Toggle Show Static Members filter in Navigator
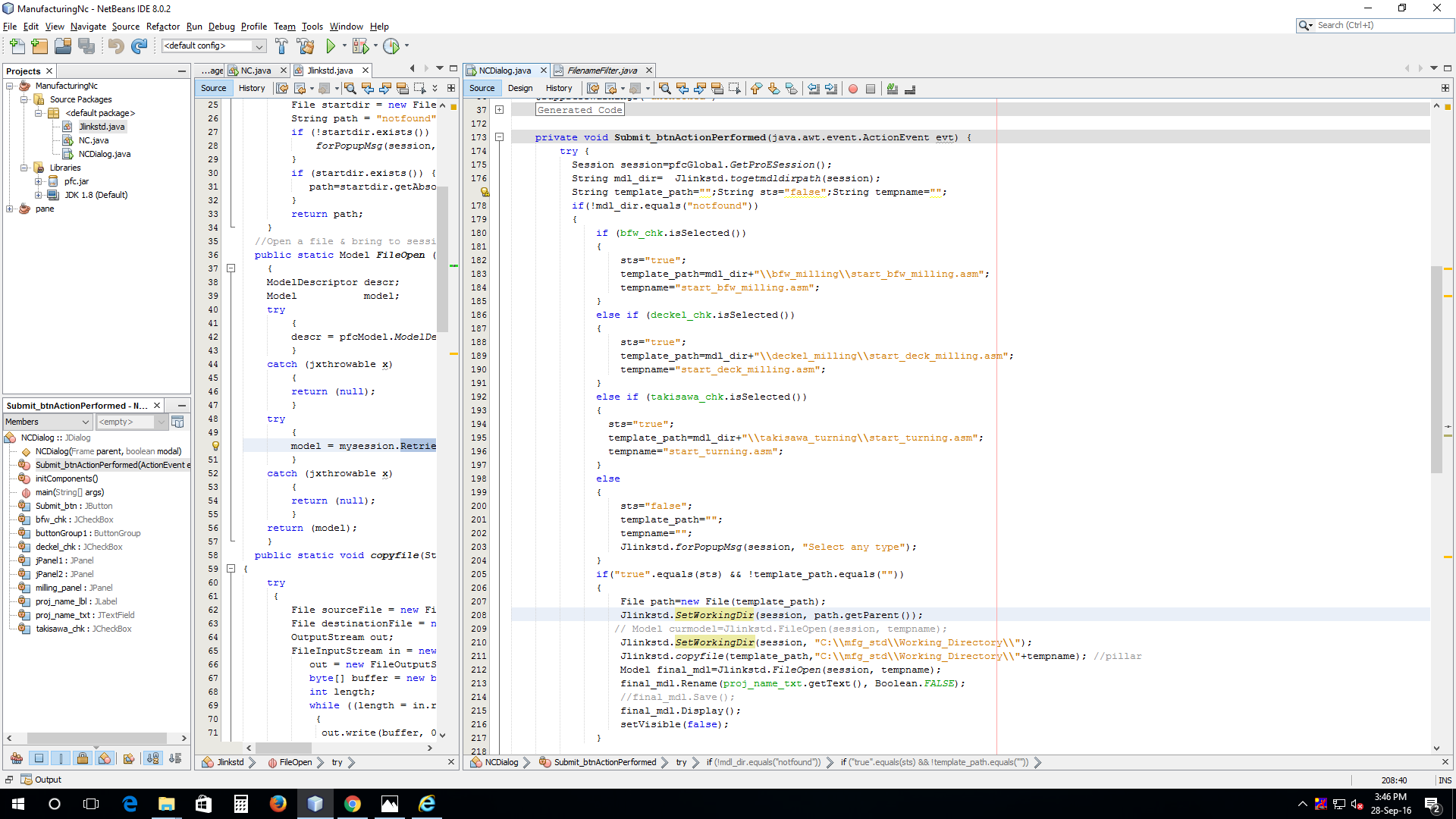Viewport: 1456px width, 819px height. pos(61,758)
